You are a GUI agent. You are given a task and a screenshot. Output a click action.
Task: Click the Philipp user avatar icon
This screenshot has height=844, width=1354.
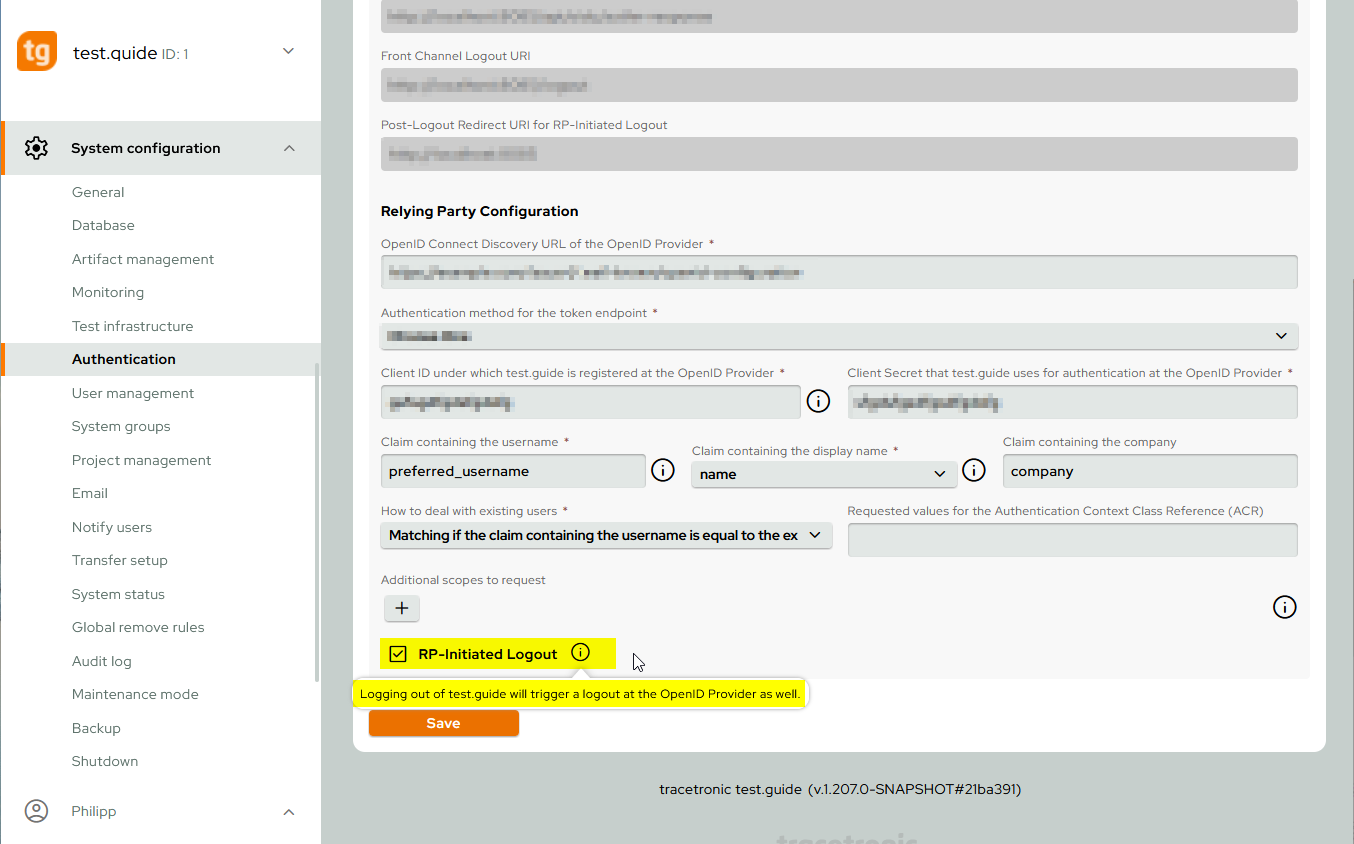tap(36, 811)
